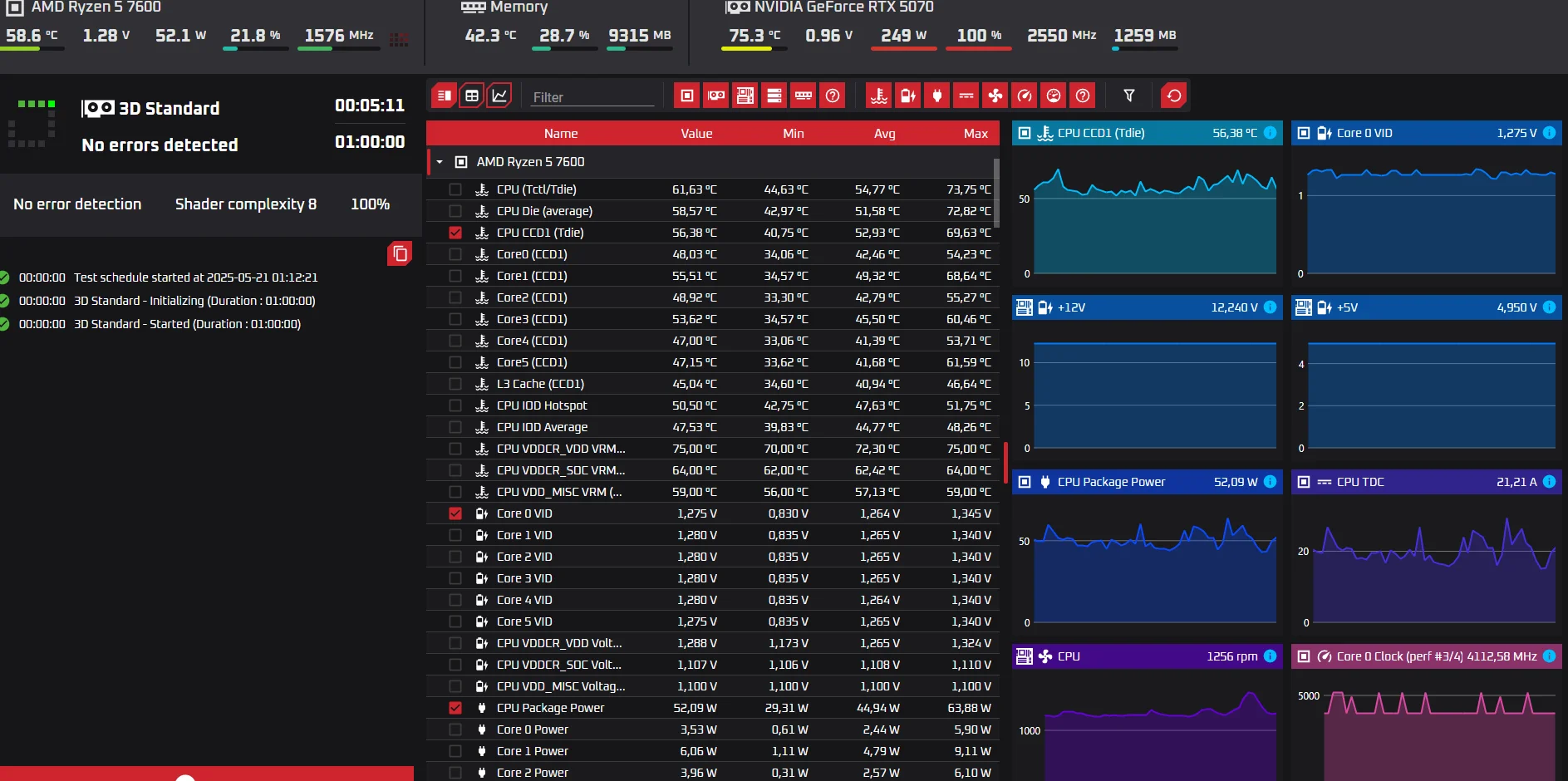Collapse the AMD Ryzen 5 7600 group

pyautogui.click(x=440, y=162)
